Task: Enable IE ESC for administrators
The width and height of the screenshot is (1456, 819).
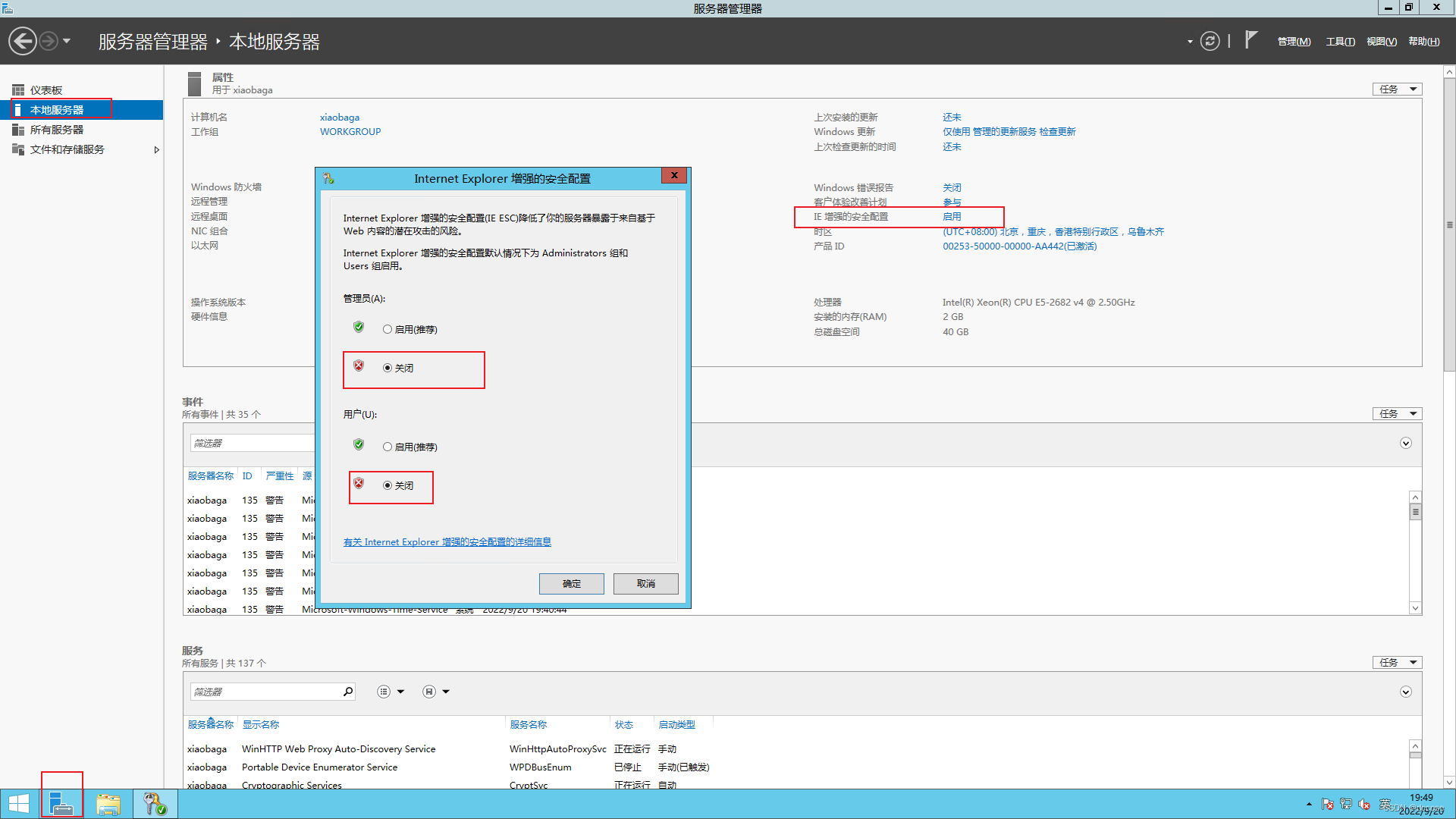Action: tap(388, 329)
